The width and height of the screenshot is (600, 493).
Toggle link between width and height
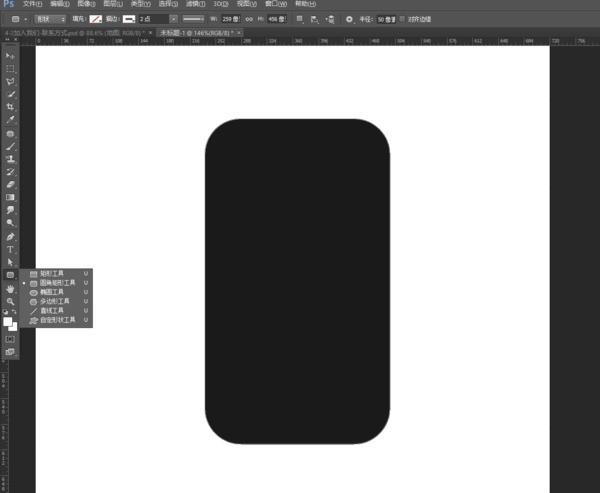[x=249, y=18]
